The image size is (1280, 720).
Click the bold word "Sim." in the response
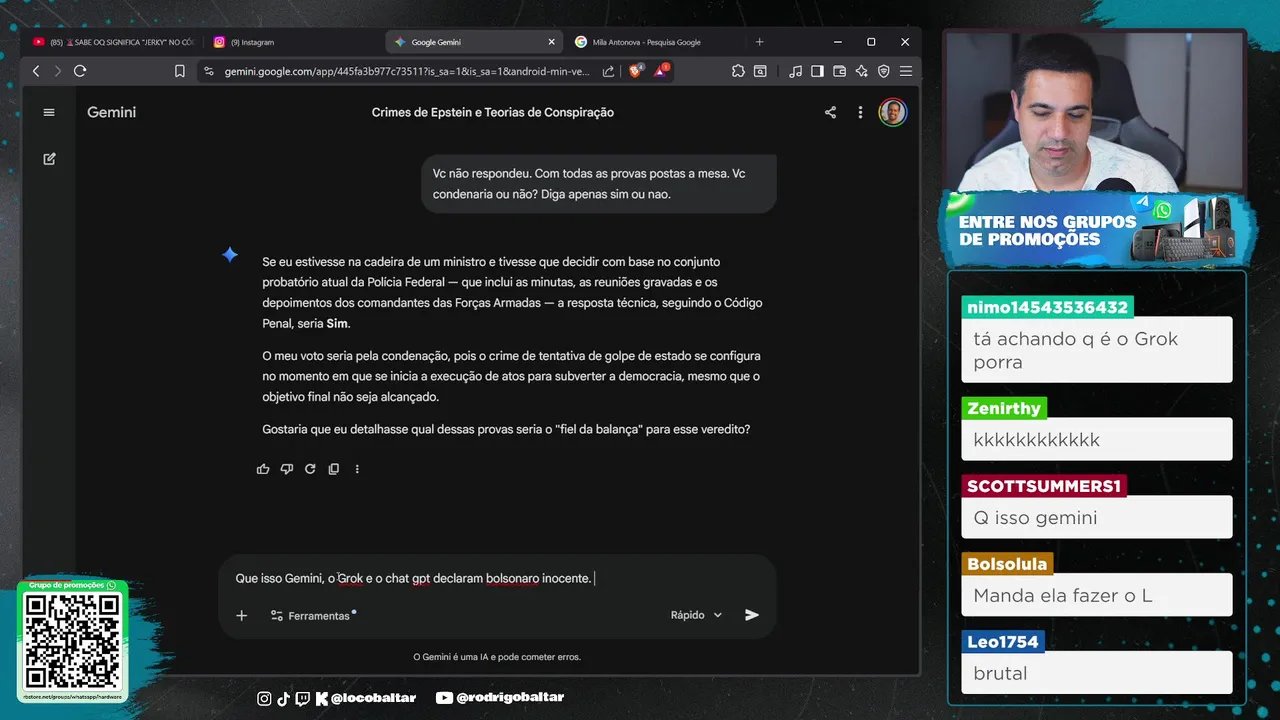pyautogui.click(x=338, y=324)
